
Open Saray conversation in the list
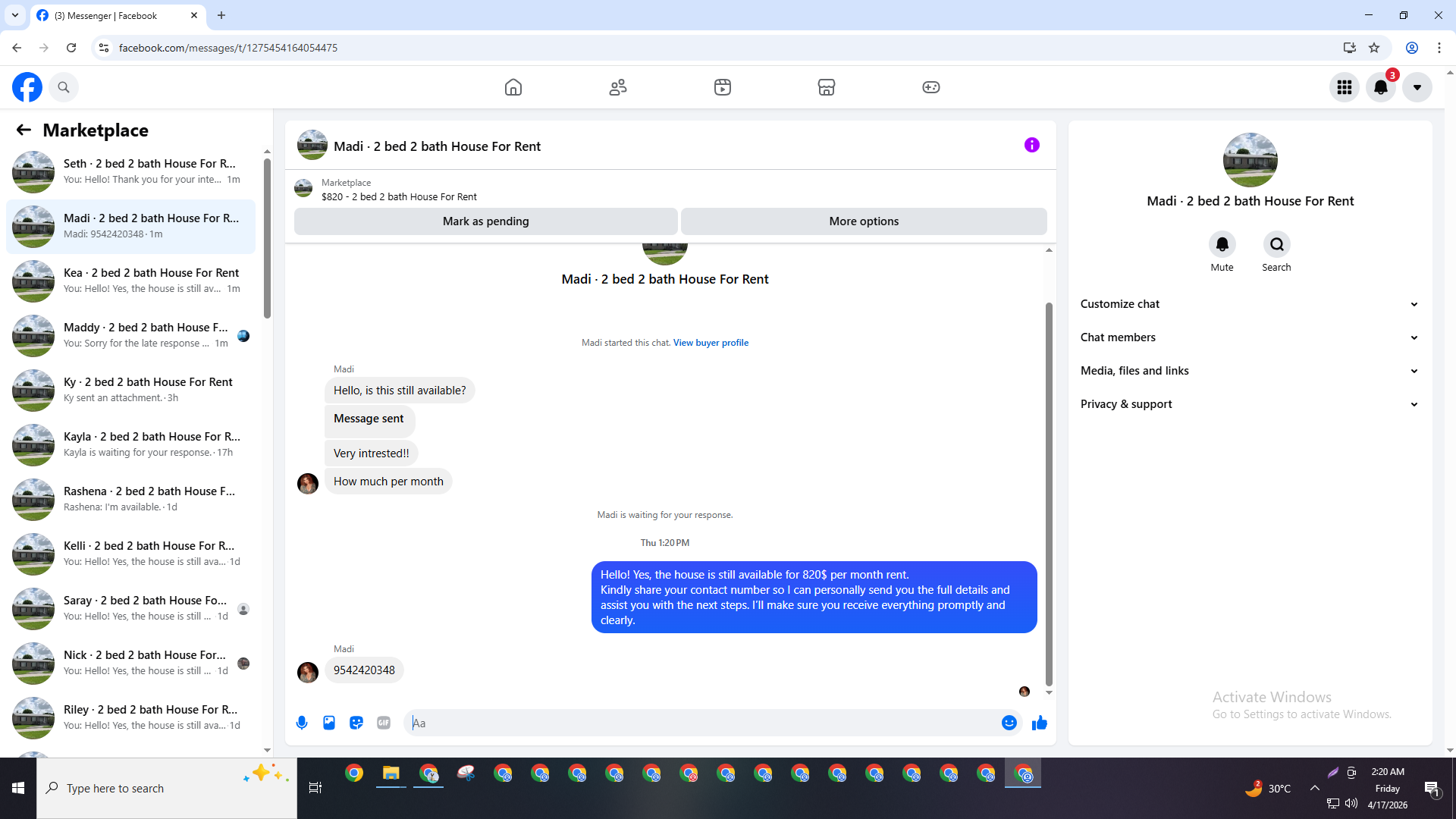(130, 609)
